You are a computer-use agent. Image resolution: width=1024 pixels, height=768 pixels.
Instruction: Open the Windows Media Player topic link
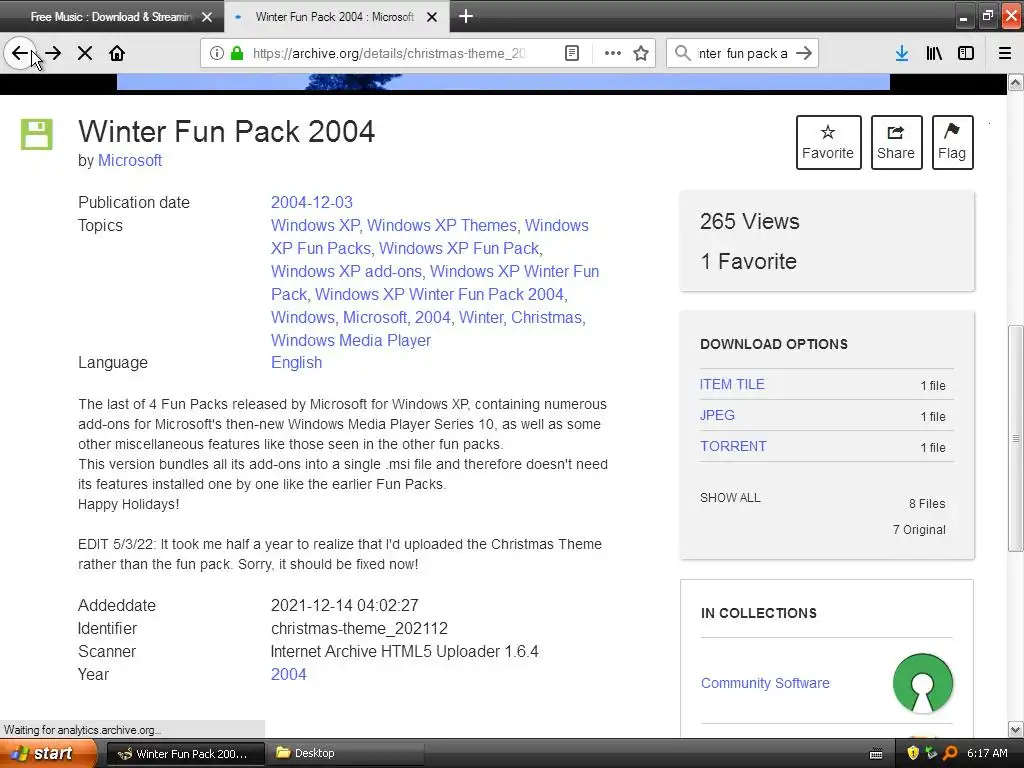pyautogui.click(x=351, y=340)
